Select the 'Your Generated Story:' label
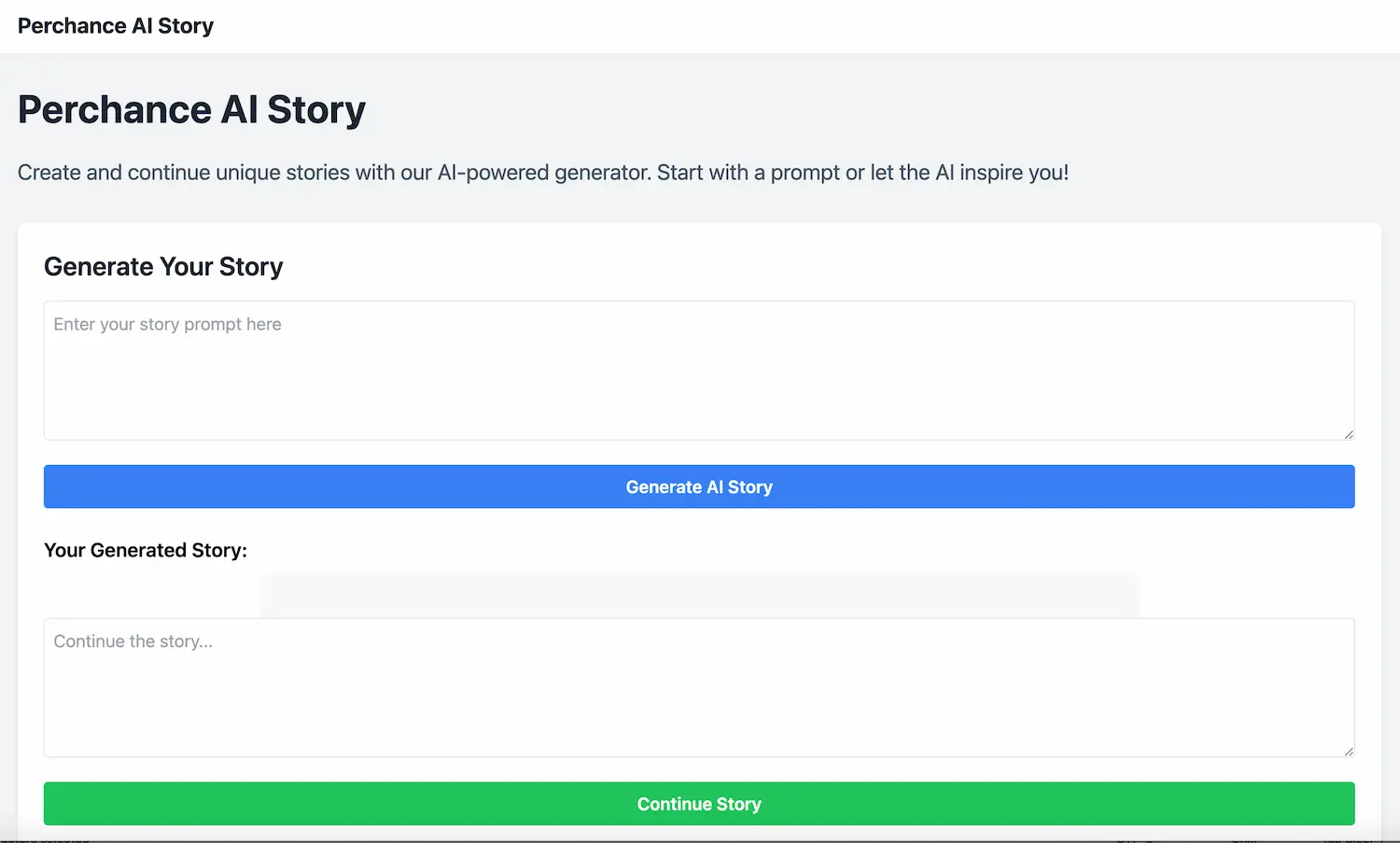 tap(145, 550)
